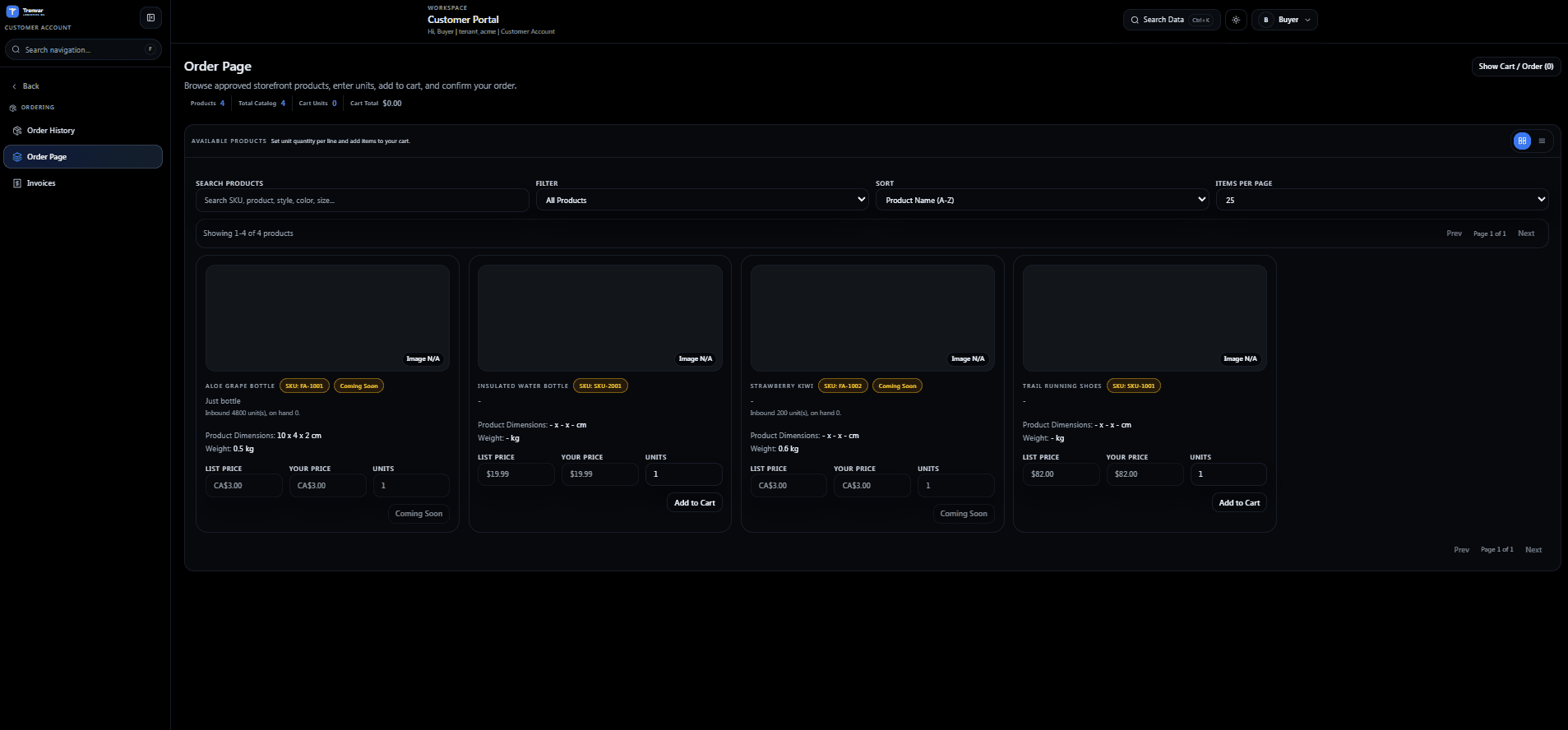The width and height of the screenshot is (1568, 730).
Task: Click top Prev pagination link
Action: (1455, 233)
